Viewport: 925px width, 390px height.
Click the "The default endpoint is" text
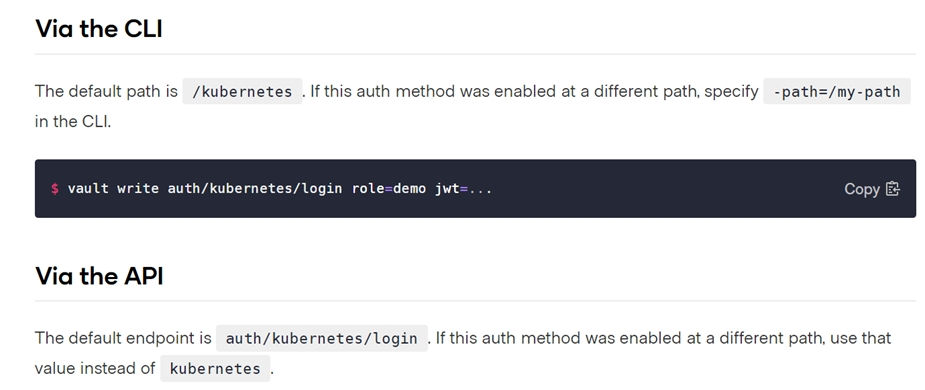(123, 338)
